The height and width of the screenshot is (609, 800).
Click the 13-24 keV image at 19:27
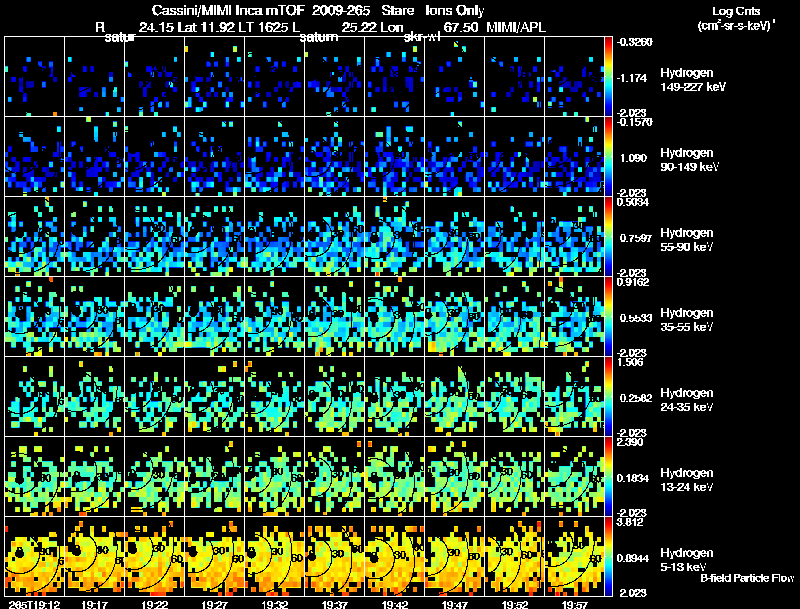pos(214,476)
